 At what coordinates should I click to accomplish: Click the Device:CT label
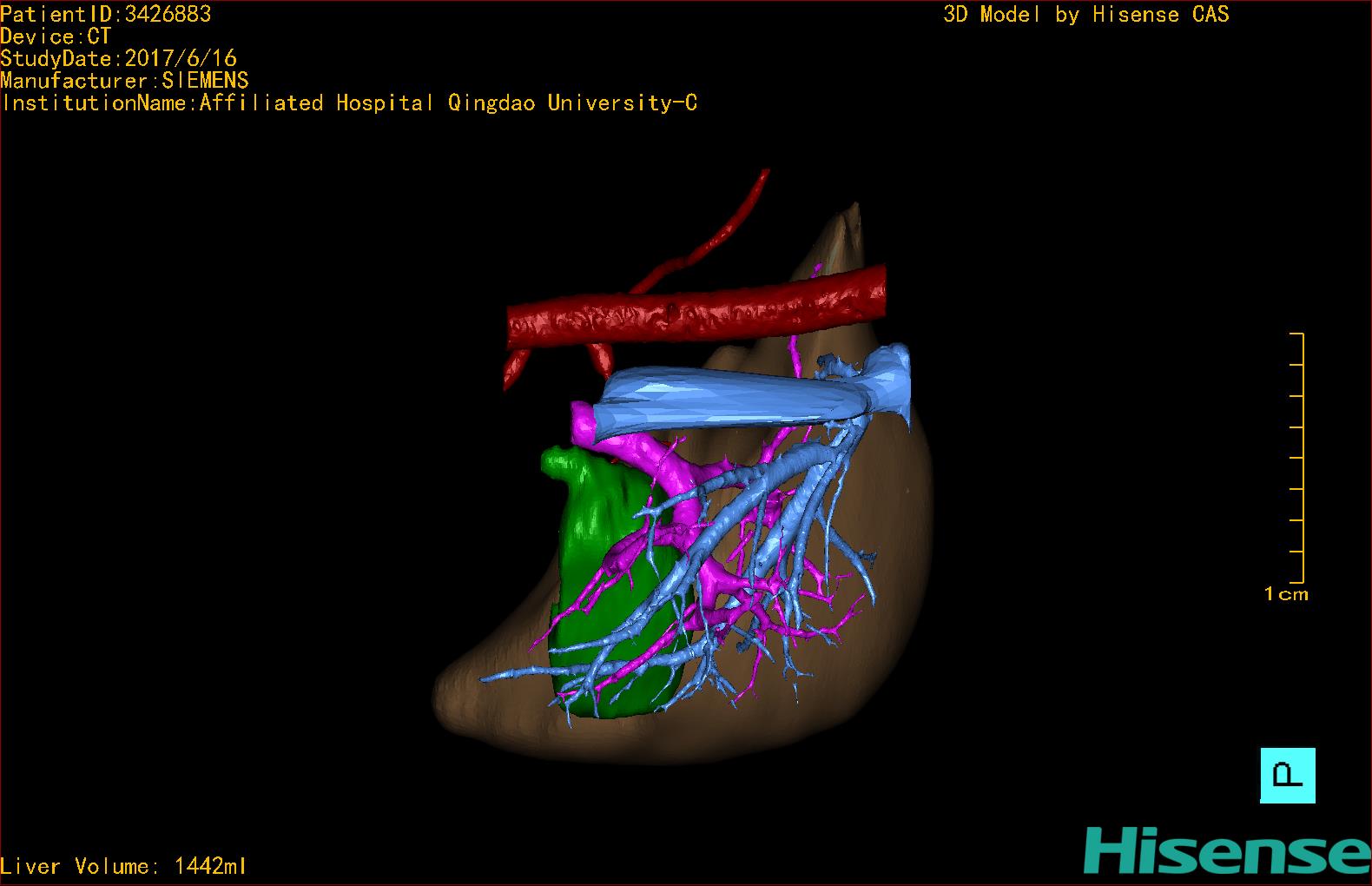click(x=56, y=36)
